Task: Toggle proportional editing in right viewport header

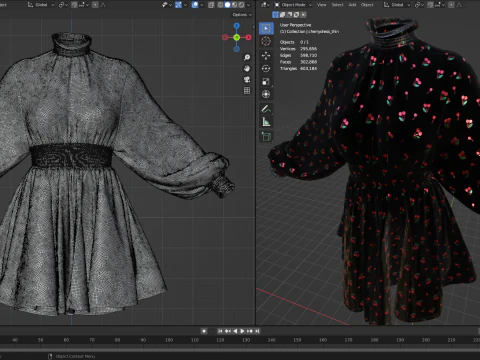Action: tap(451, 5)
